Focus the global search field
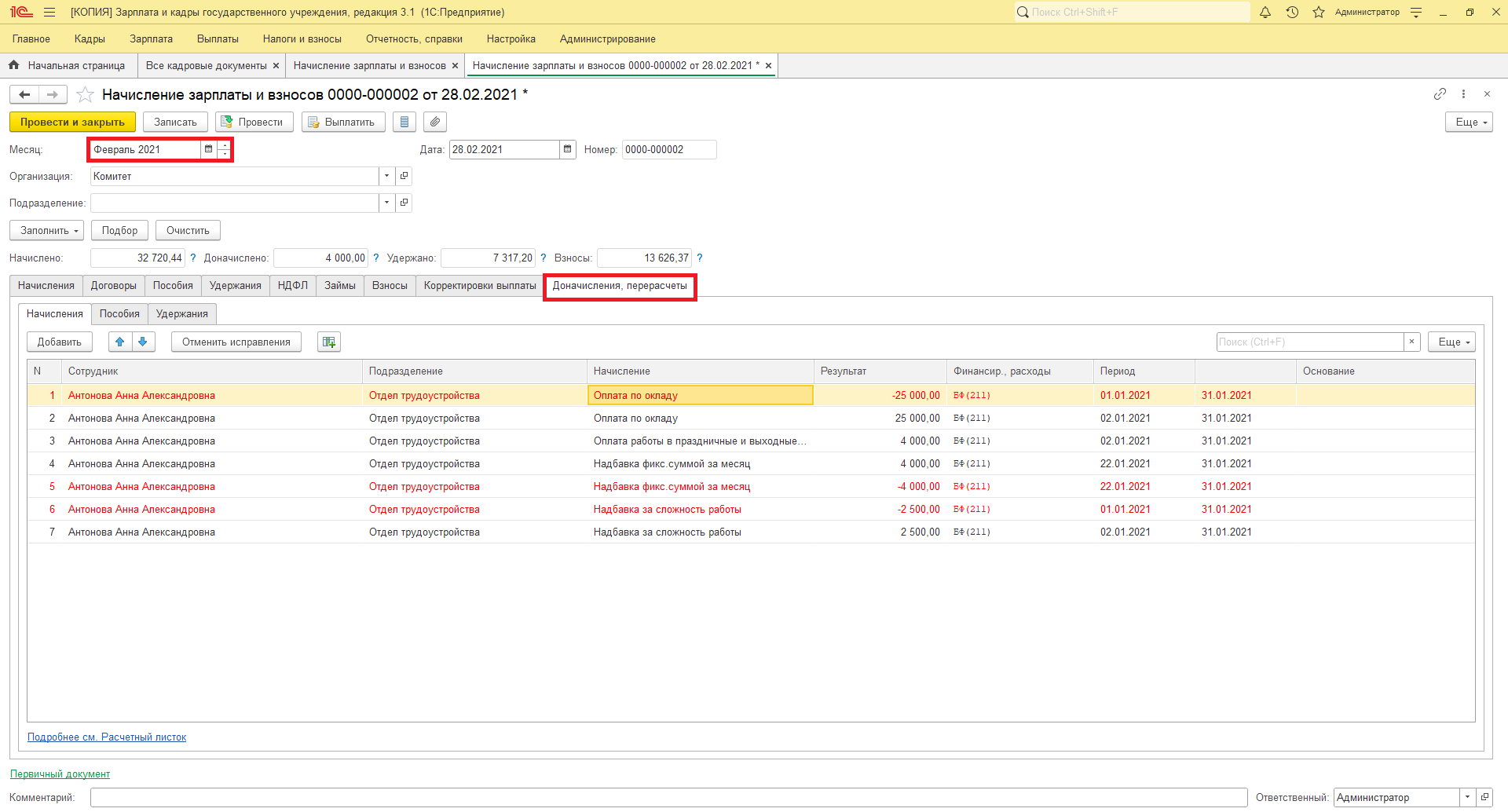This screenshot has width=1508, height=812. [x=1132, y=12]
